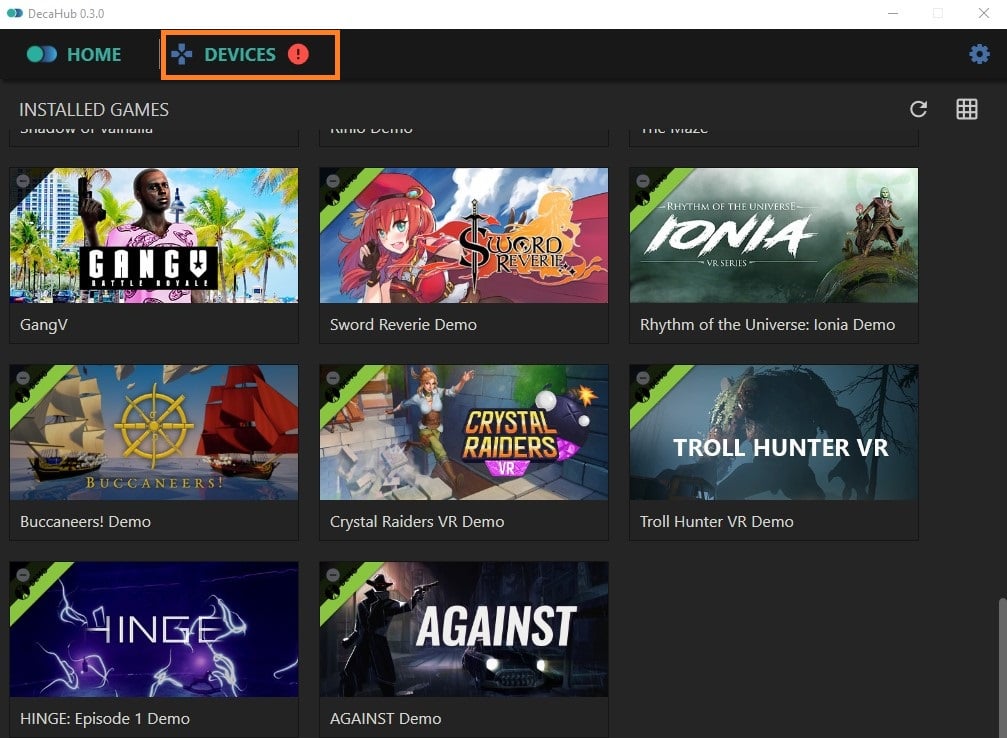
Task: Open the Troll Hunter VR Demo thumbnail
Action: (774, 432)
